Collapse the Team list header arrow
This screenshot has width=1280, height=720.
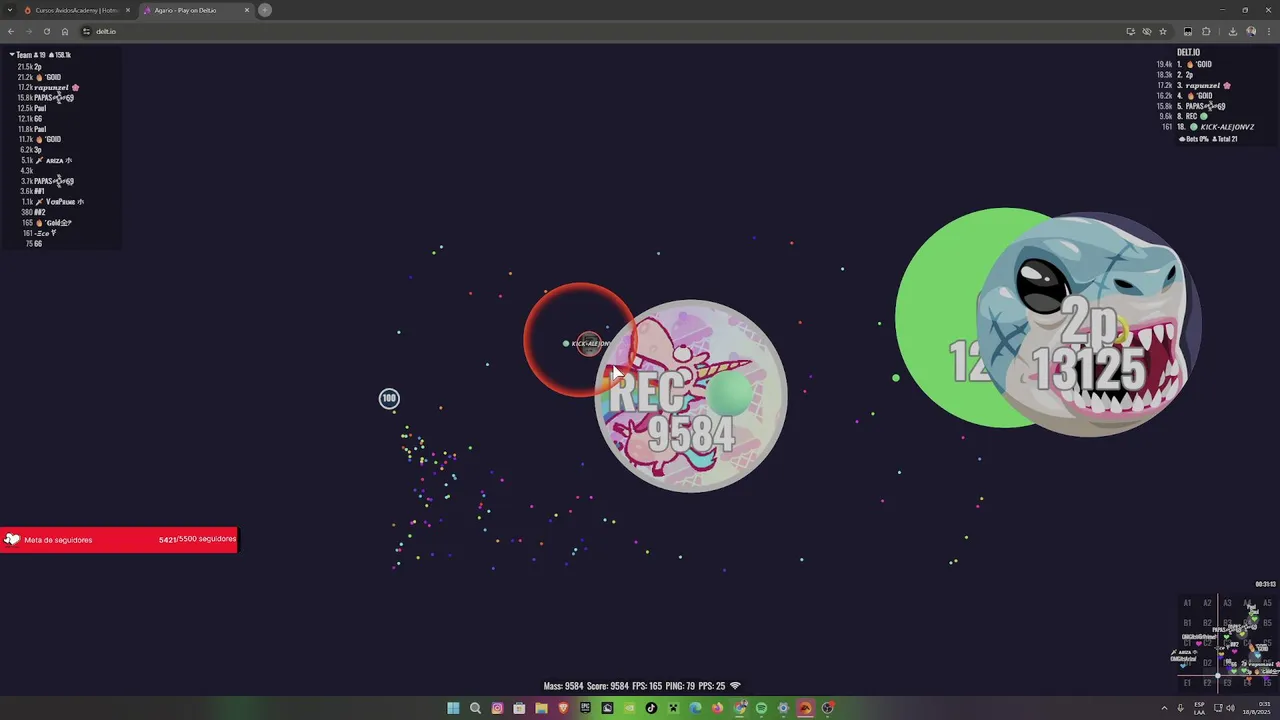(12, 55)
